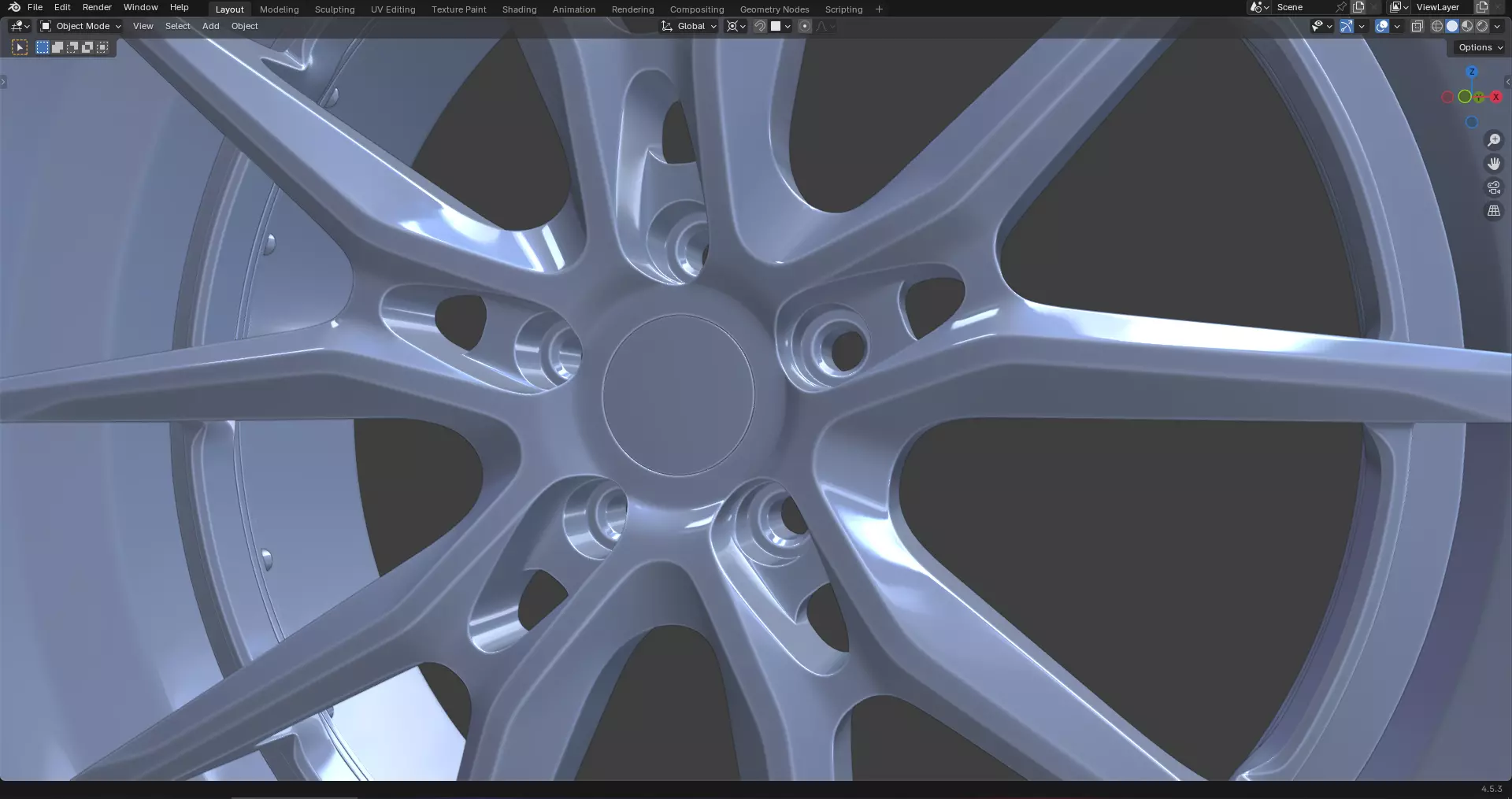Open the viewport Object menu
1512x799 pixels.
(244, 26)
